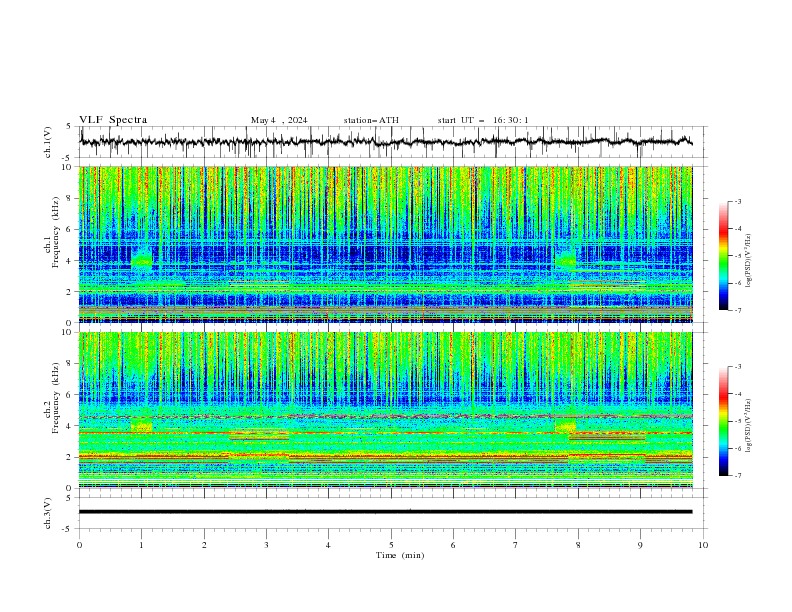This screenshot has width=792, height=612.
Task: Click time axis tick label "8"
Action: pyautogui.click(x=578, y=545)
